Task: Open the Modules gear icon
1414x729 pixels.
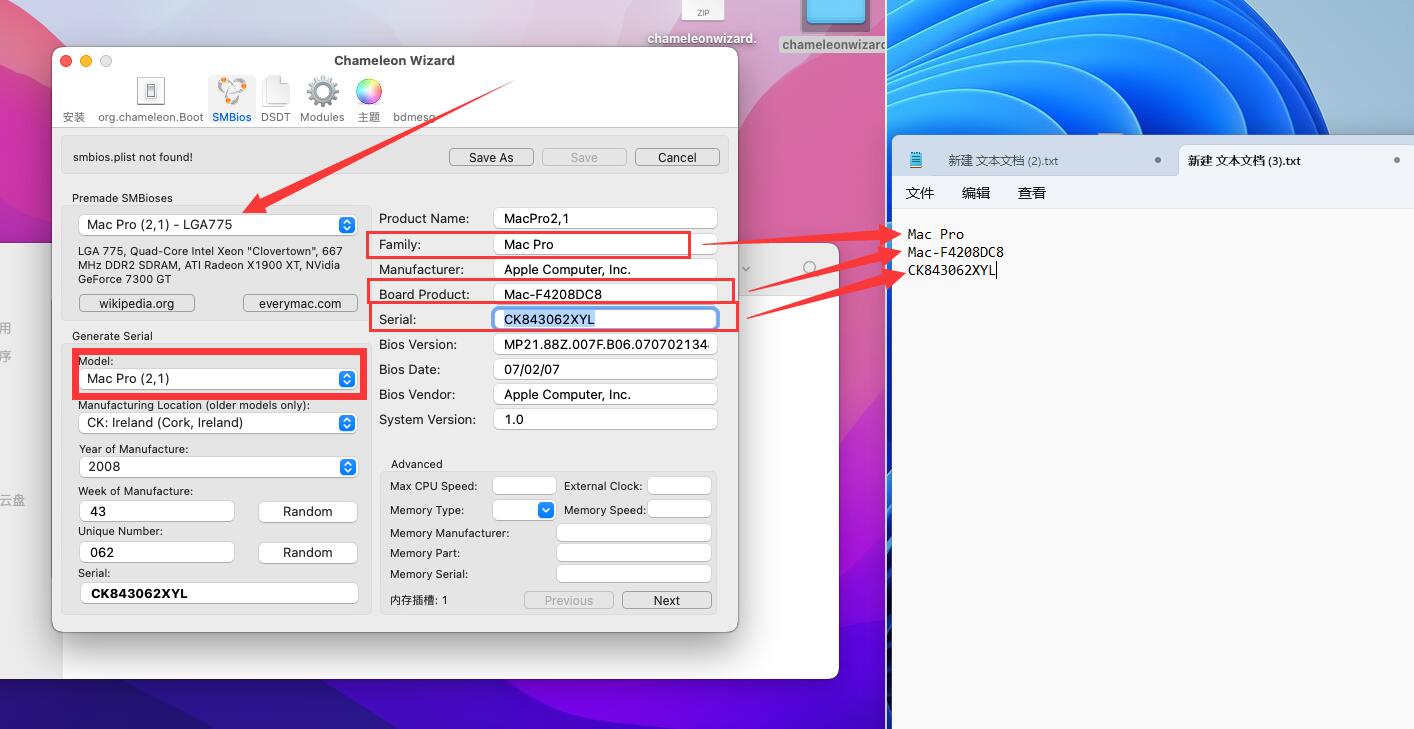Action: click(x=322, y=93)
